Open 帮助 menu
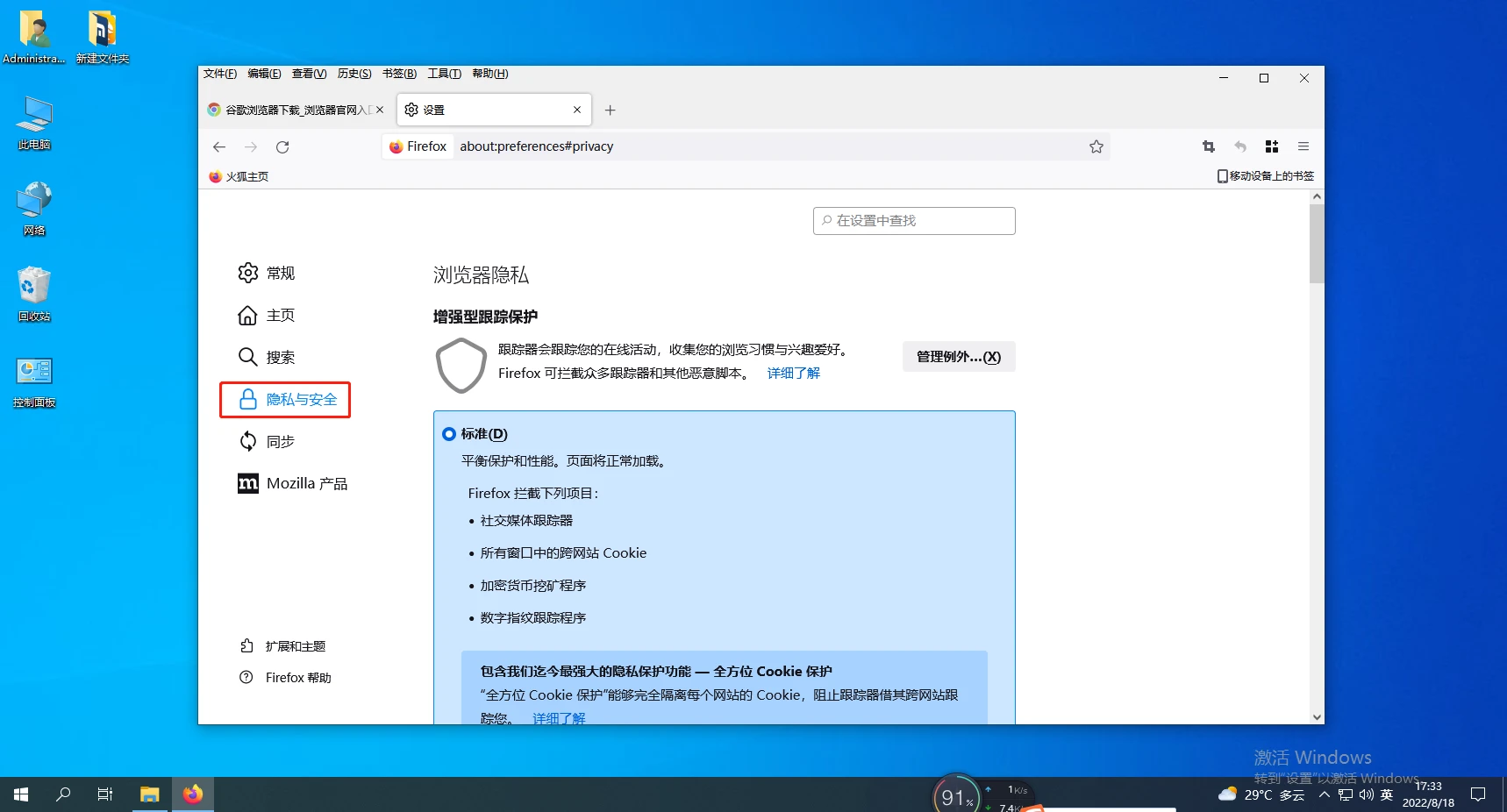 [489, 74]
